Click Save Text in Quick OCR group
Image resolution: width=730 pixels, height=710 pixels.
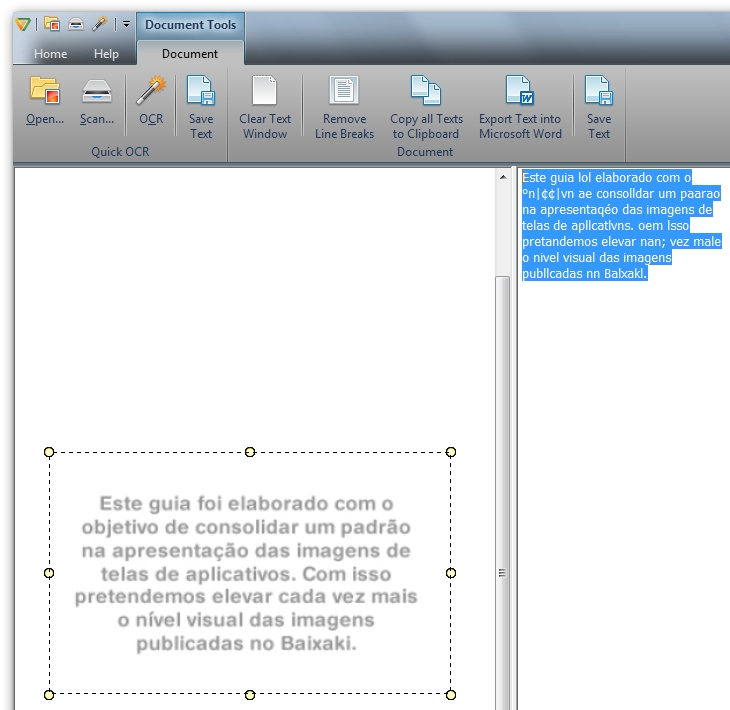201,107
